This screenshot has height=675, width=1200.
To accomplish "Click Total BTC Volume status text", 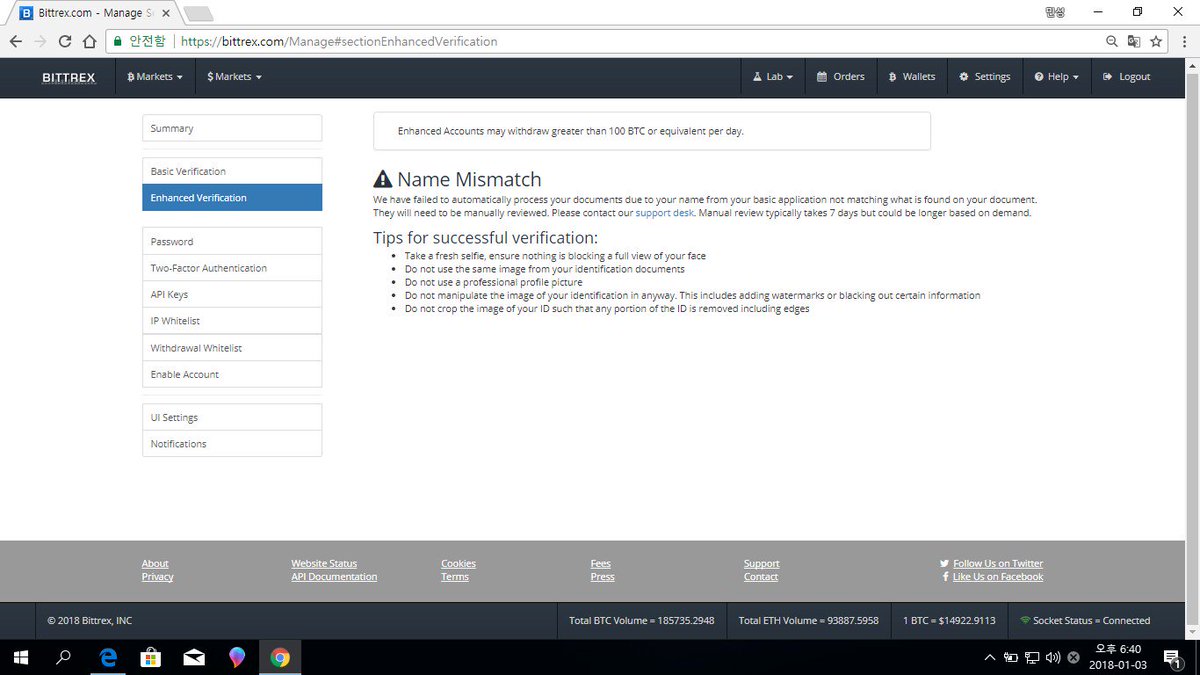I will 641,620.
